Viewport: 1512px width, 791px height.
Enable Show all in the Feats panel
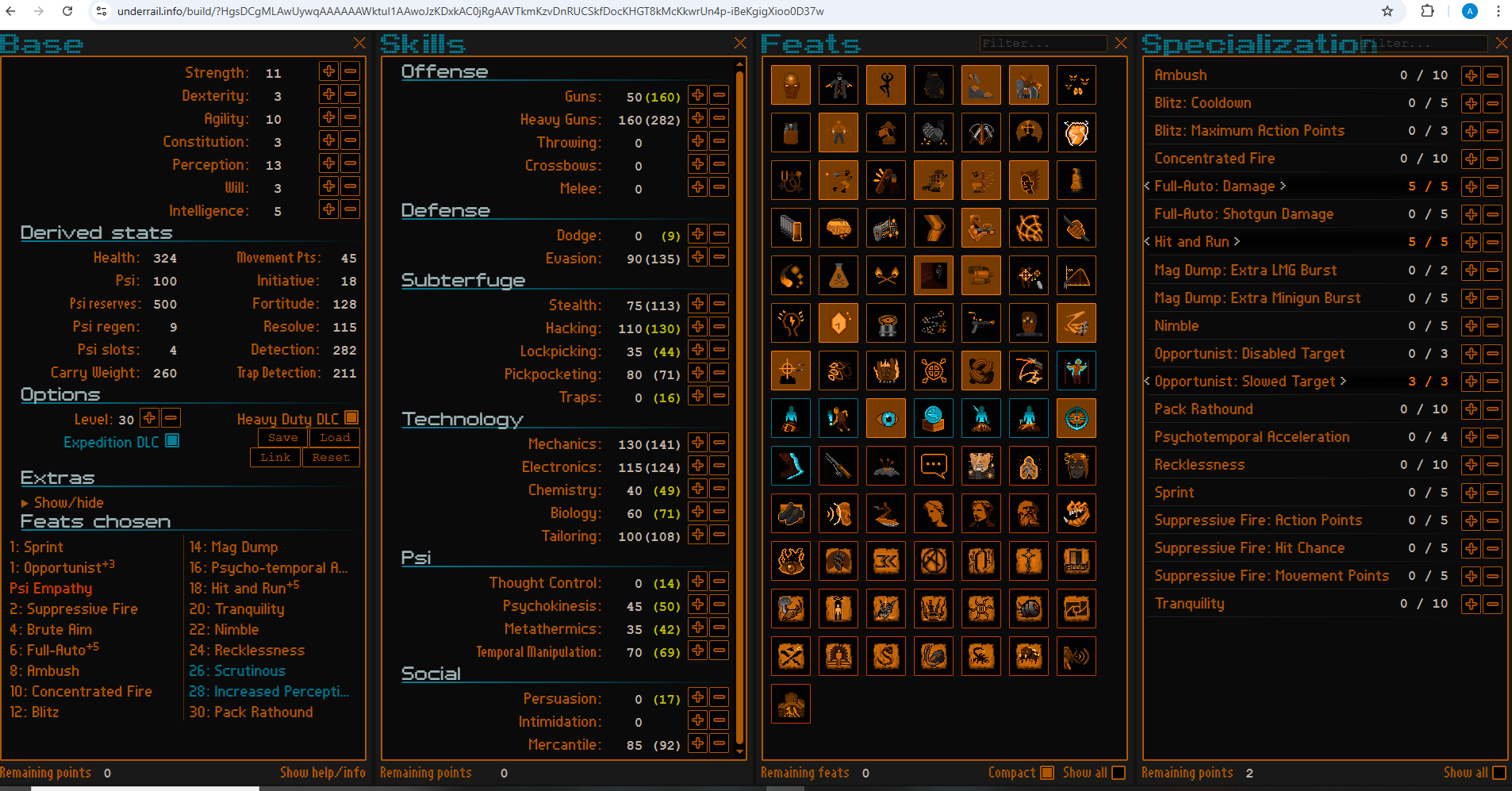coord(1119,772)
